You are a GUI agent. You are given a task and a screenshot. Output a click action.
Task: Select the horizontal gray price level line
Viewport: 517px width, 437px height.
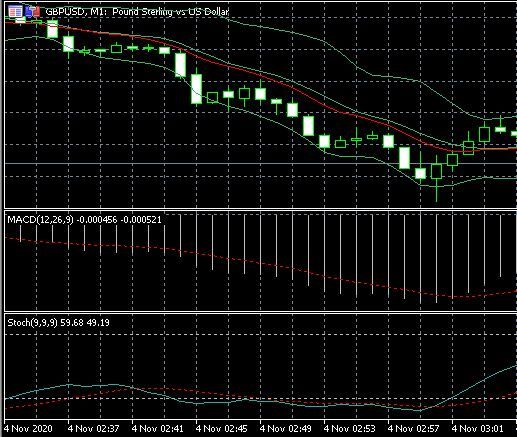pos(260,163)
